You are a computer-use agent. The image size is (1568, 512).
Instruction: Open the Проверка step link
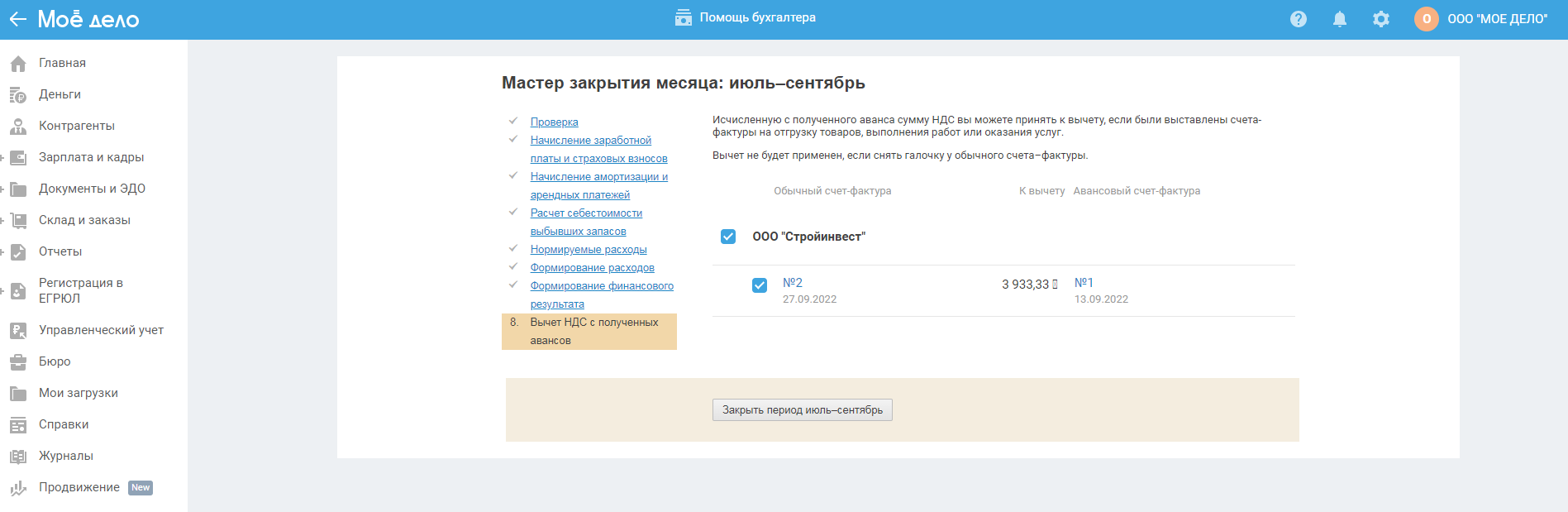tap(555, 122)
